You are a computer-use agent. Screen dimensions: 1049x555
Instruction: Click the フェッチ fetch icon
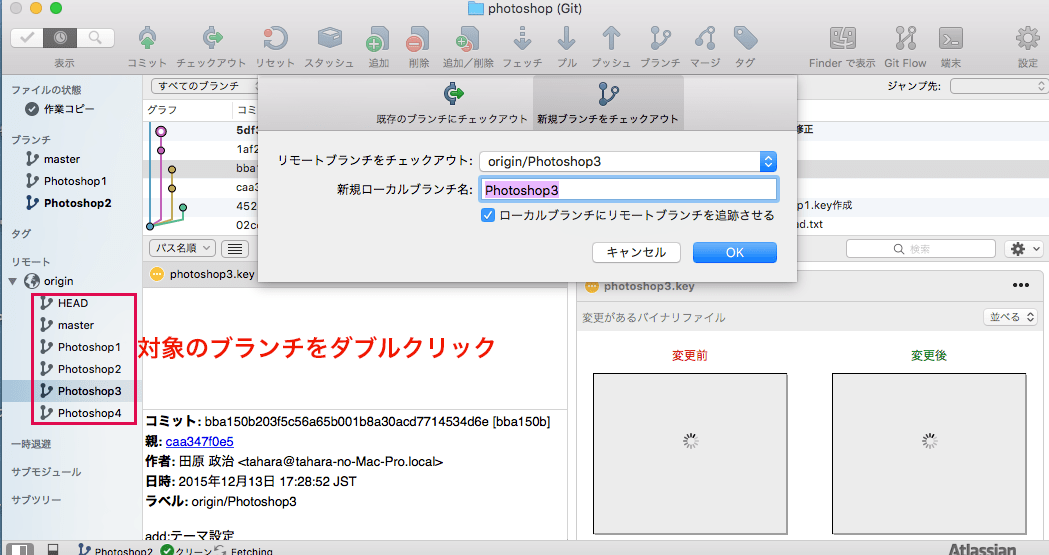click(522, 39)
